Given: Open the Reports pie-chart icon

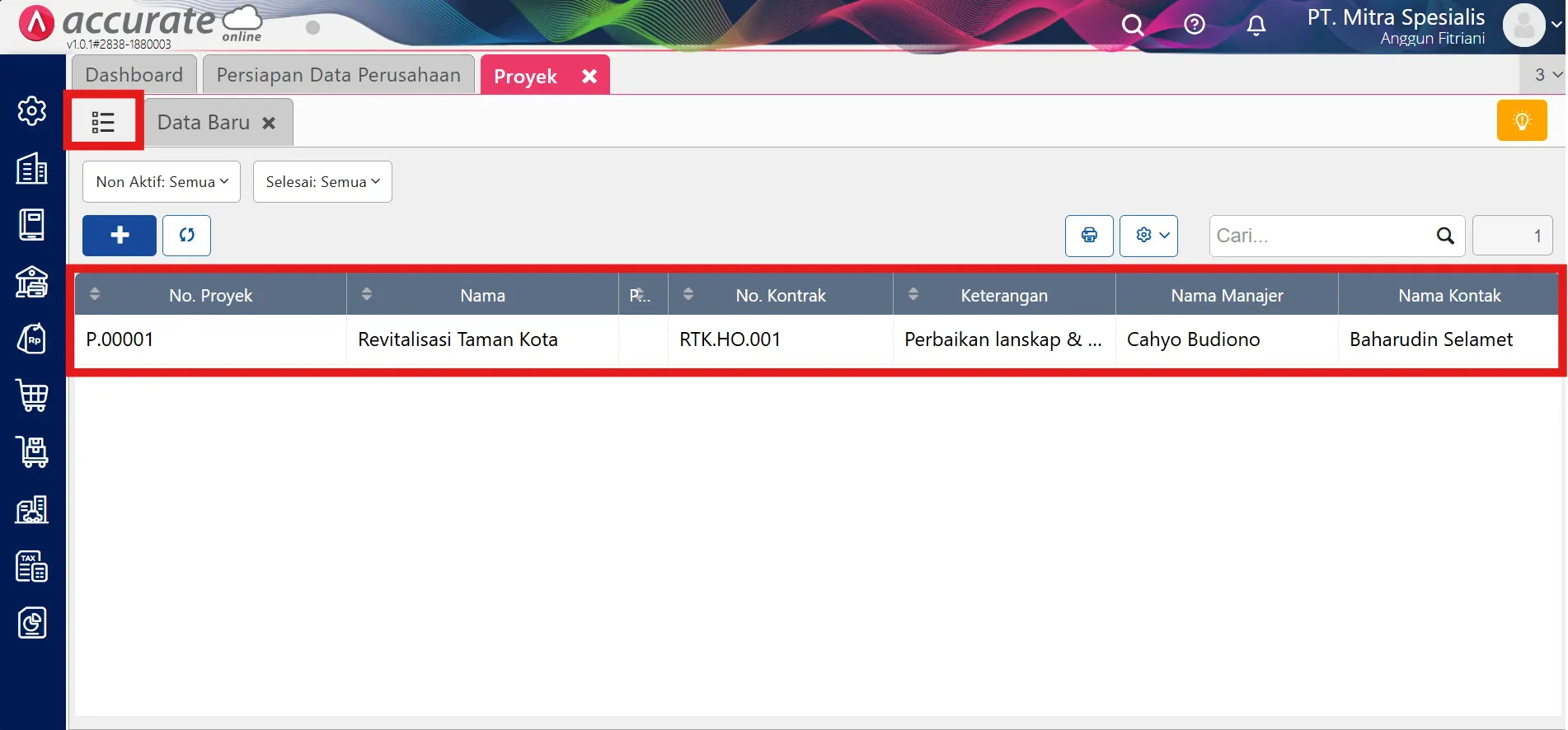Looking at the screenshot, I should 32,623.
